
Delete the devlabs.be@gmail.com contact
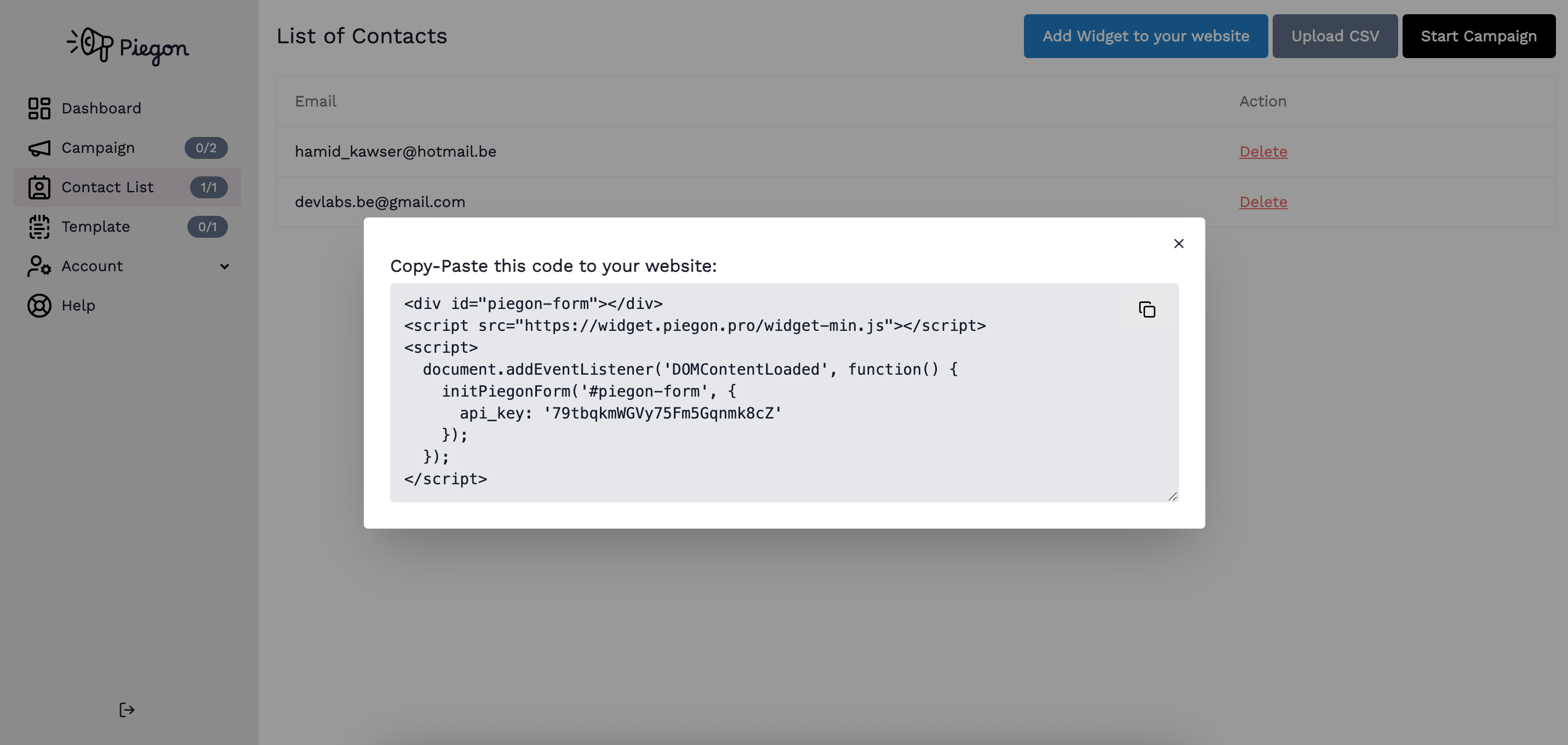[x=1263, y=202]
